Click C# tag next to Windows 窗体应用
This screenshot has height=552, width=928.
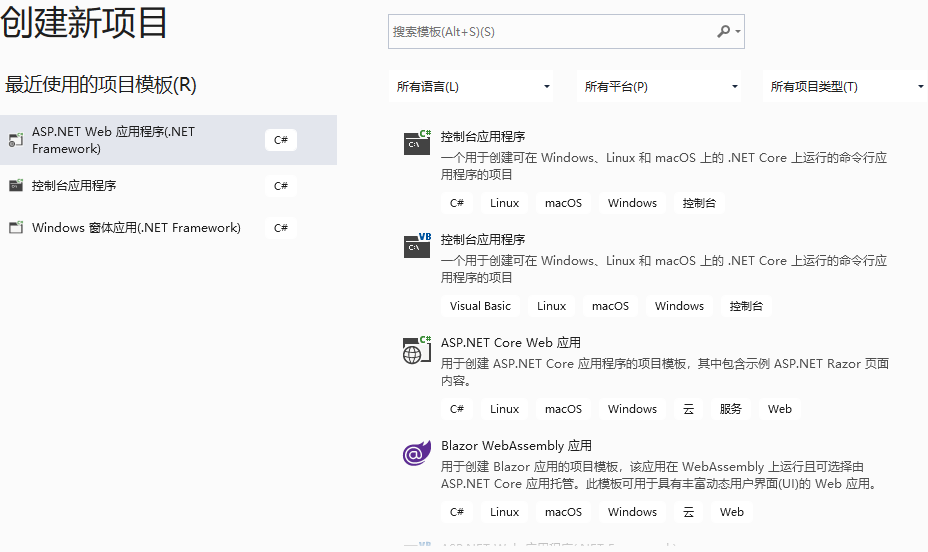tap(281, 228)
